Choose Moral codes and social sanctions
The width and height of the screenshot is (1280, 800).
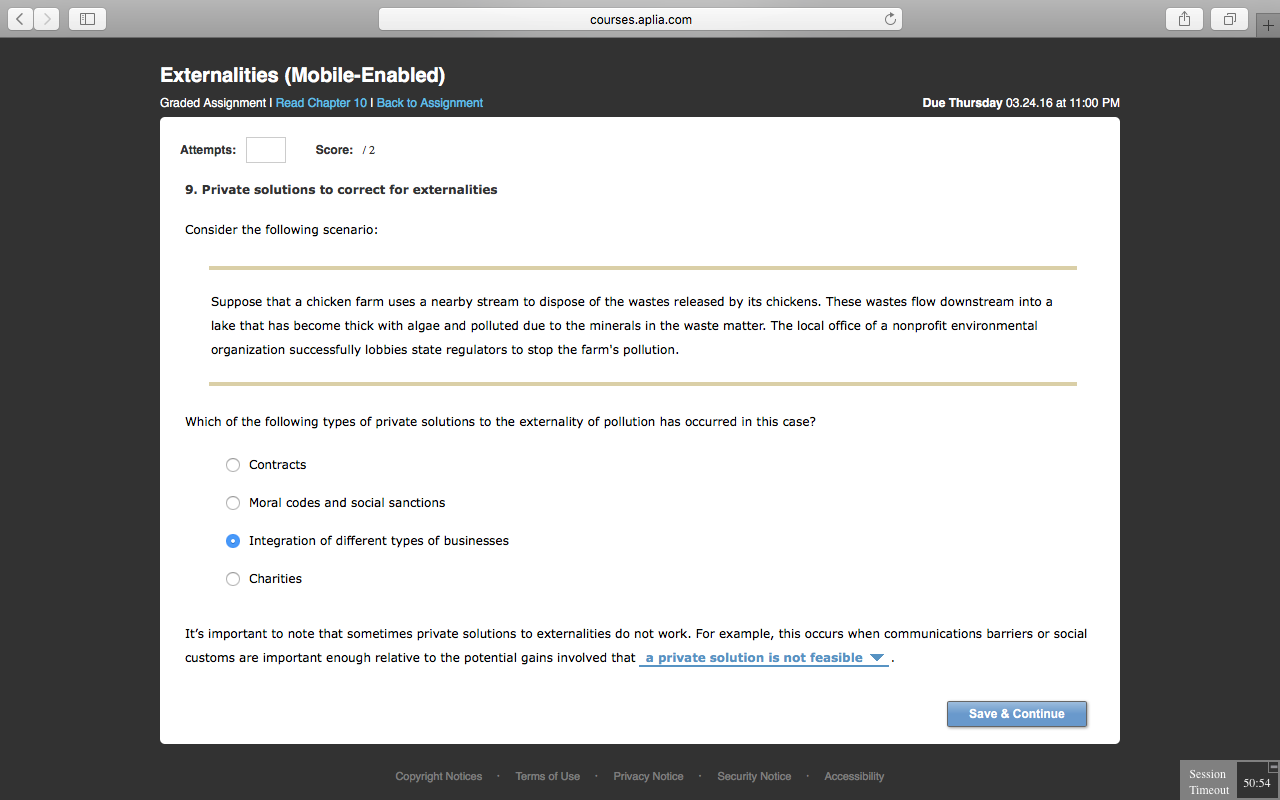point(233,503)
